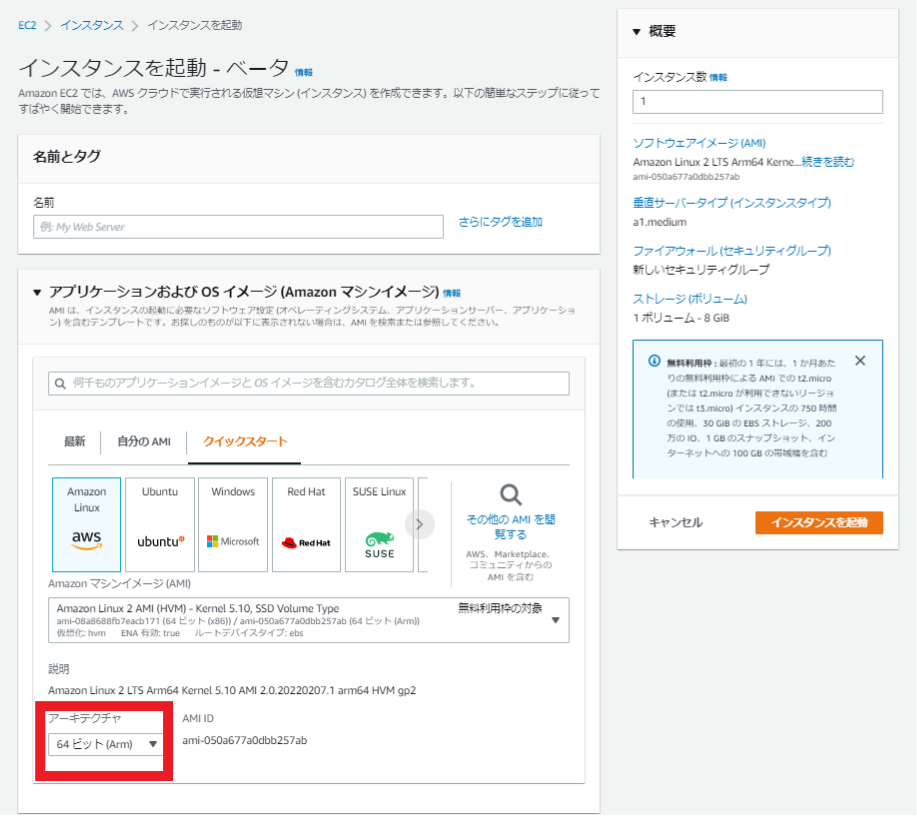Click 続きを読む link in summary
The width and height of the screenshot is (917, 816).
point(828,161)
